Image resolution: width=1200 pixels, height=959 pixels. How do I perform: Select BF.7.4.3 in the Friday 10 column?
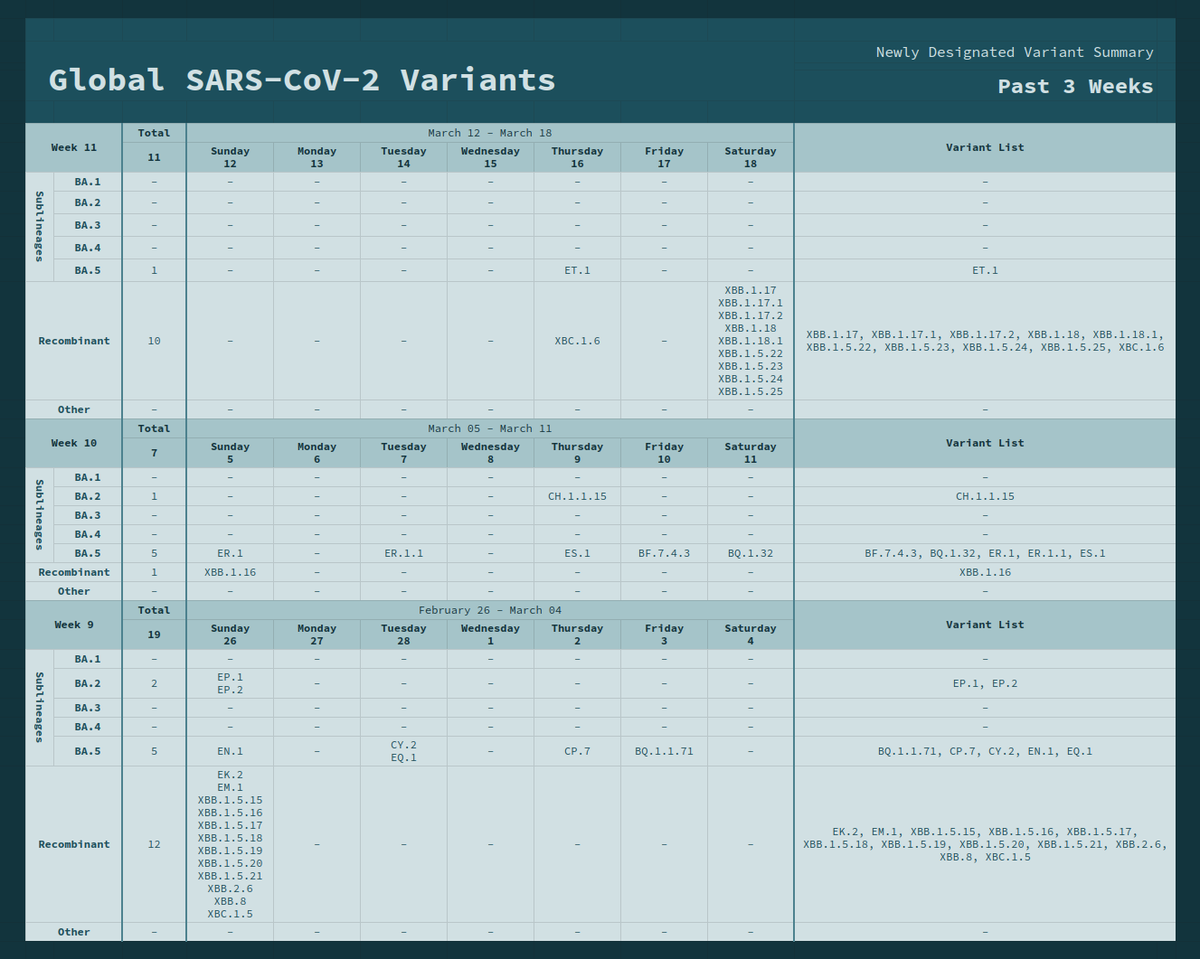pyautogui.click(x=664, y=553)
